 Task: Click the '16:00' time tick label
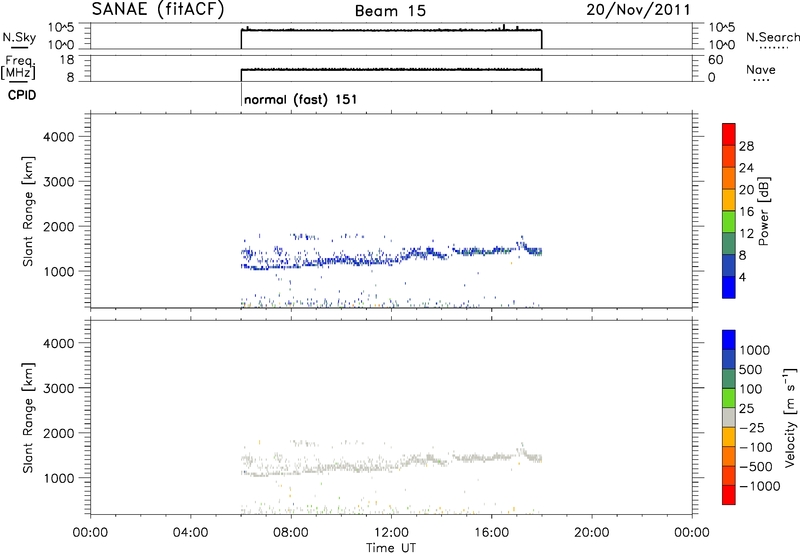point(491,533)
